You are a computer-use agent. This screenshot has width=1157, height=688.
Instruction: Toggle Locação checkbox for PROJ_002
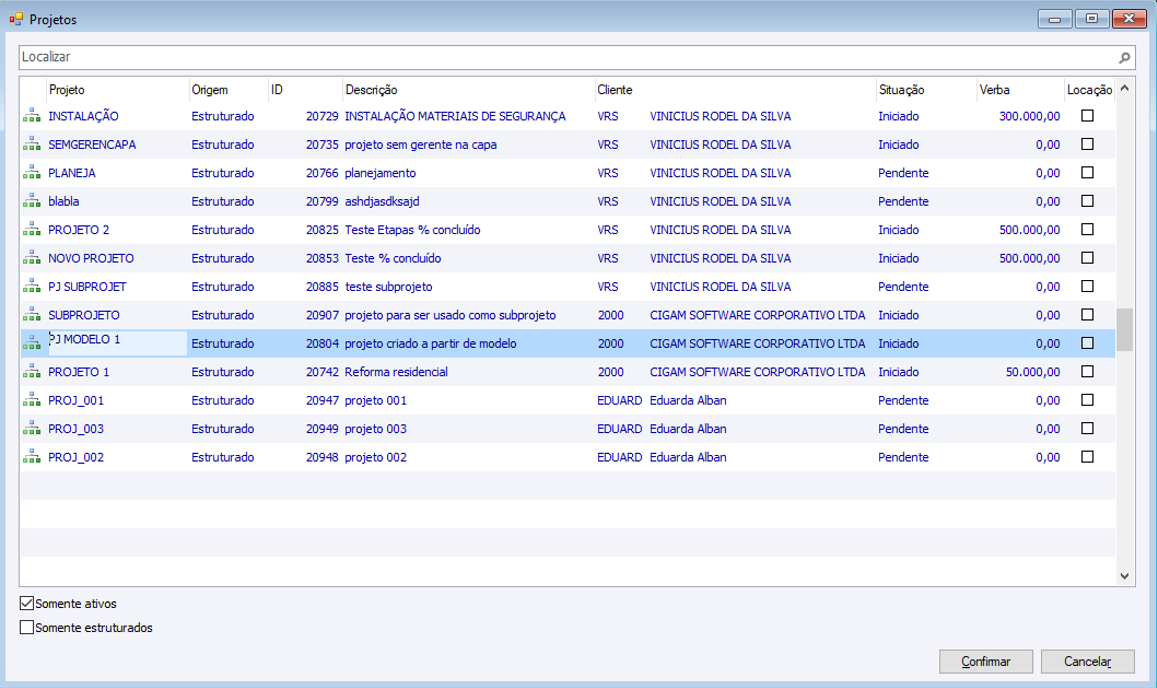[x=1087, y=457]
